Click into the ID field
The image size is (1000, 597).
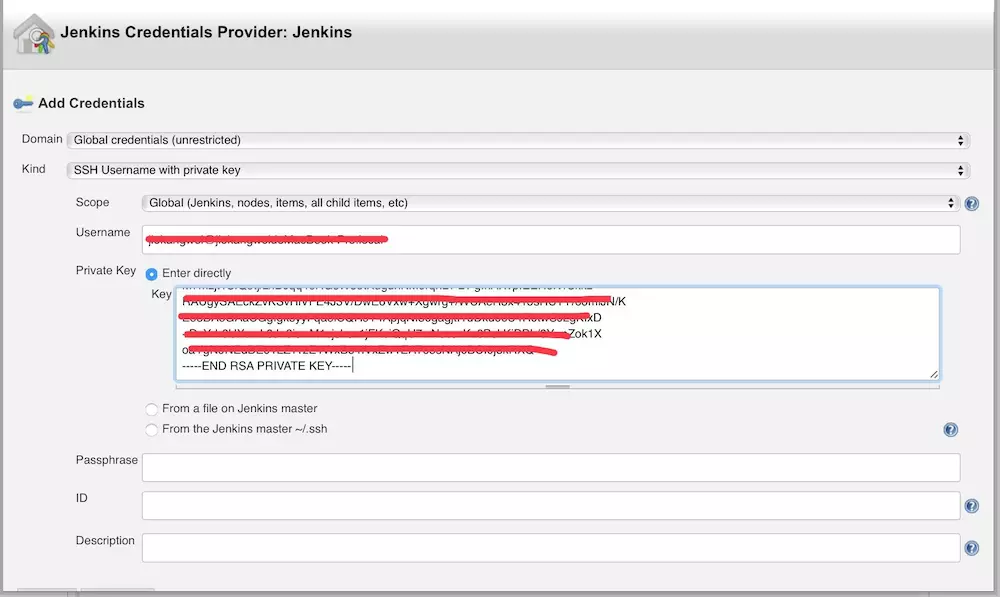tap(551, 506)
